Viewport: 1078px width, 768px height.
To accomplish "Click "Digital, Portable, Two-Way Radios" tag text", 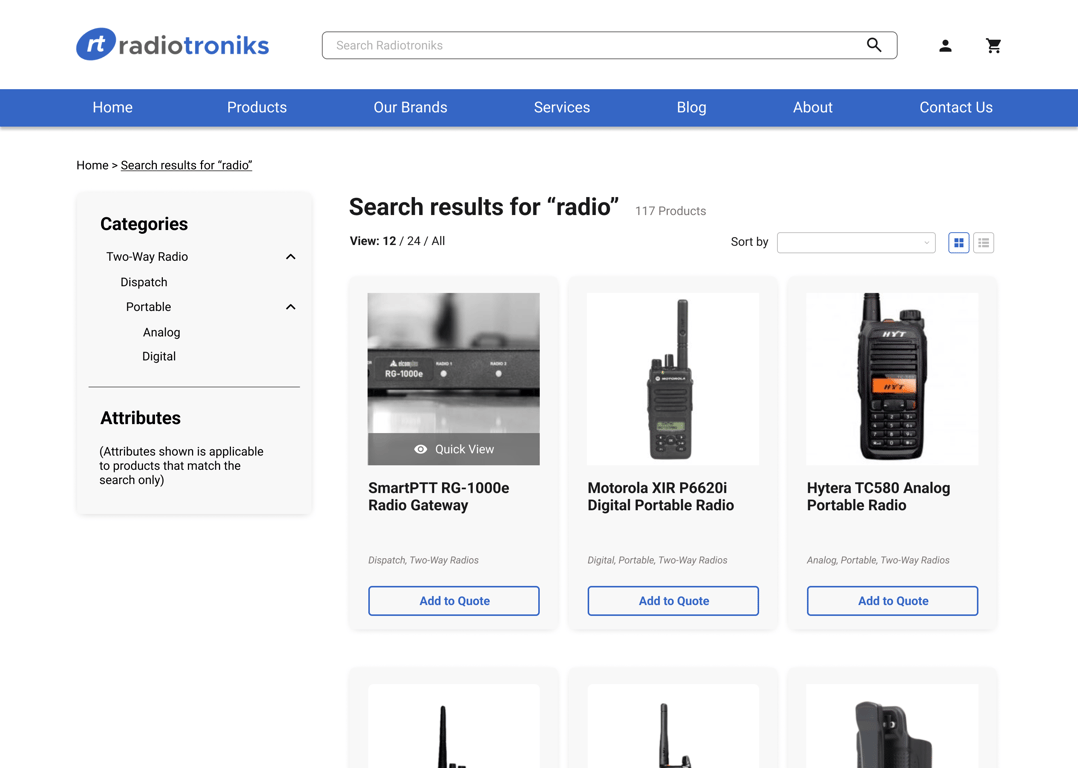I will coord(657,560).
